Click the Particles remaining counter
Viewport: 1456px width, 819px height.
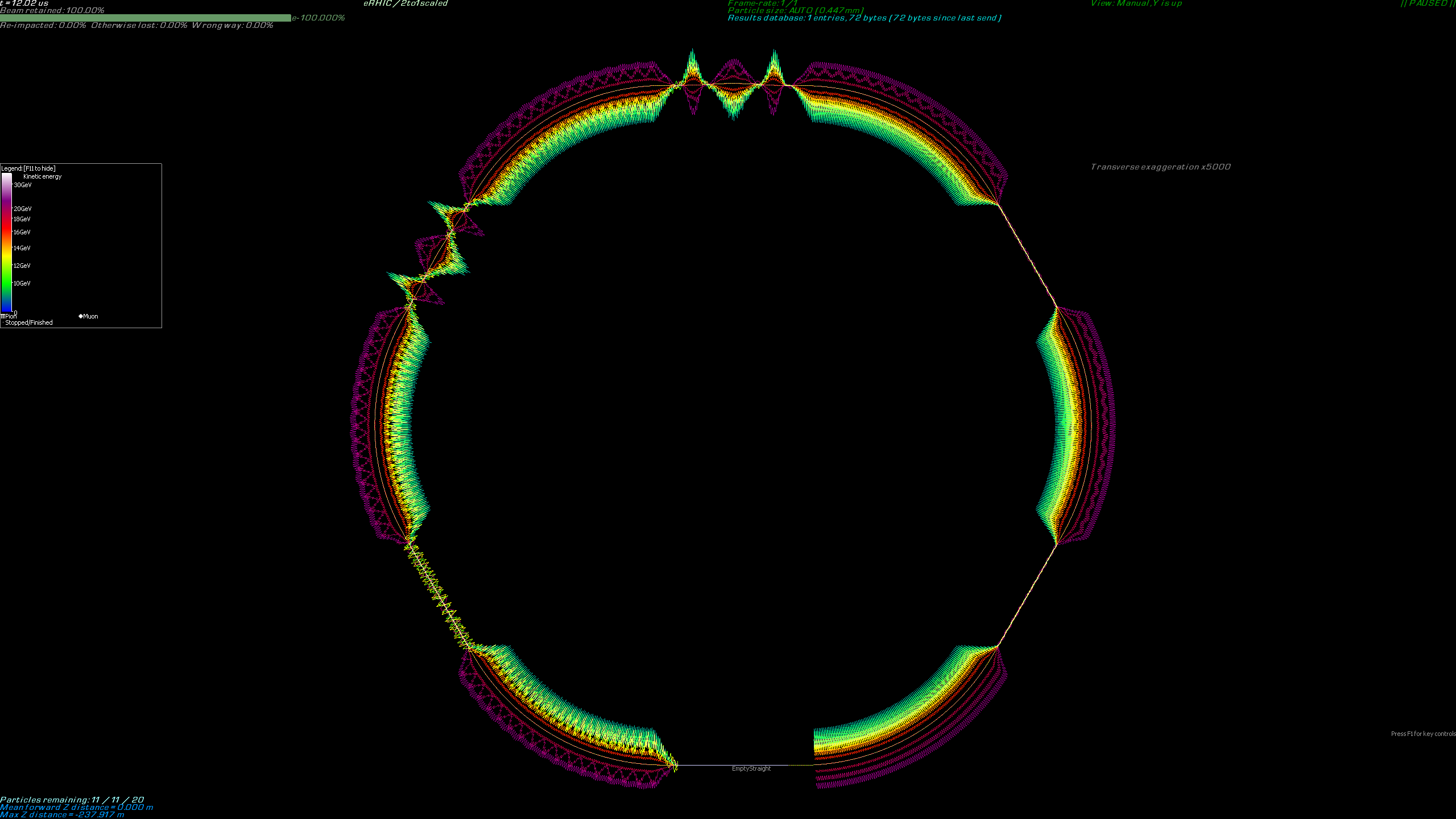(x=72, y=800)
